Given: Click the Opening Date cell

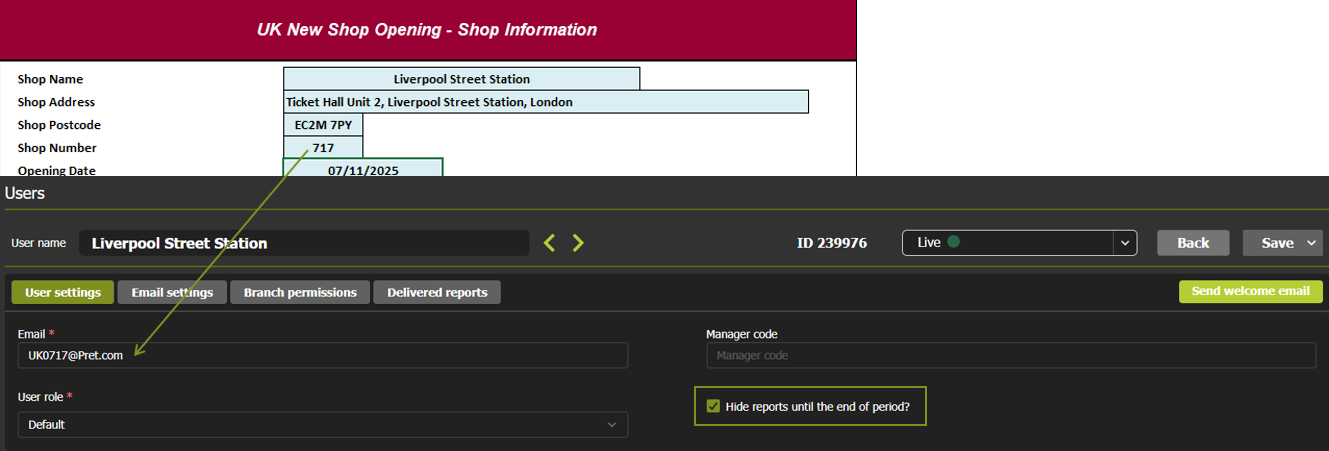Looking at the screenshot, I should [x=362, y=169].
